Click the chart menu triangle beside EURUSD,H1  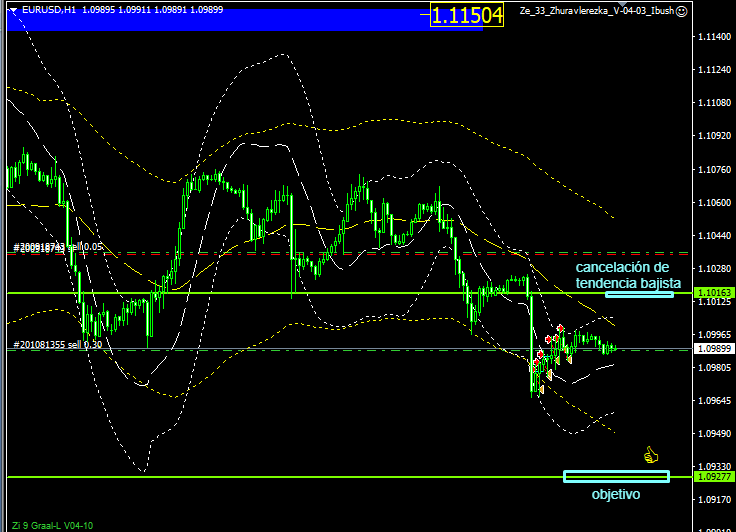click(x=13, y=9)
